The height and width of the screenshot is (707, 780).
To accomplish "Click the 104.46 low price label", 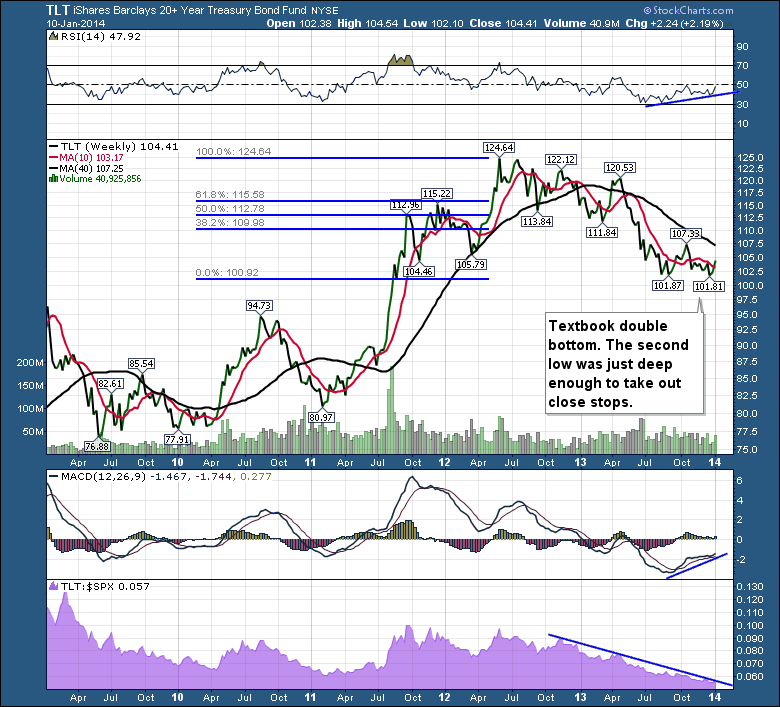I will tap(418, 271).
